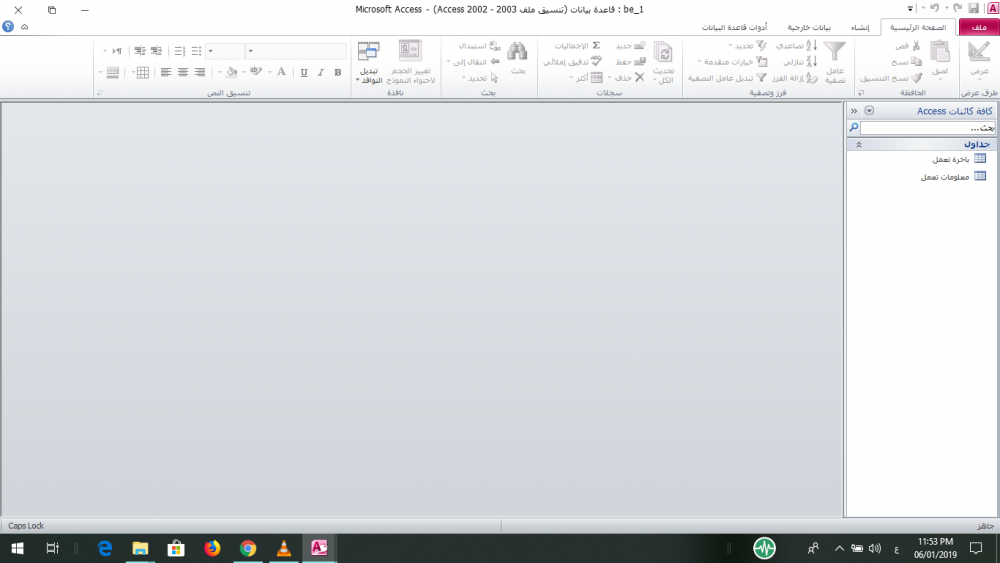
Task: Align text left in Text Formatting
Action: click(166, 72)
